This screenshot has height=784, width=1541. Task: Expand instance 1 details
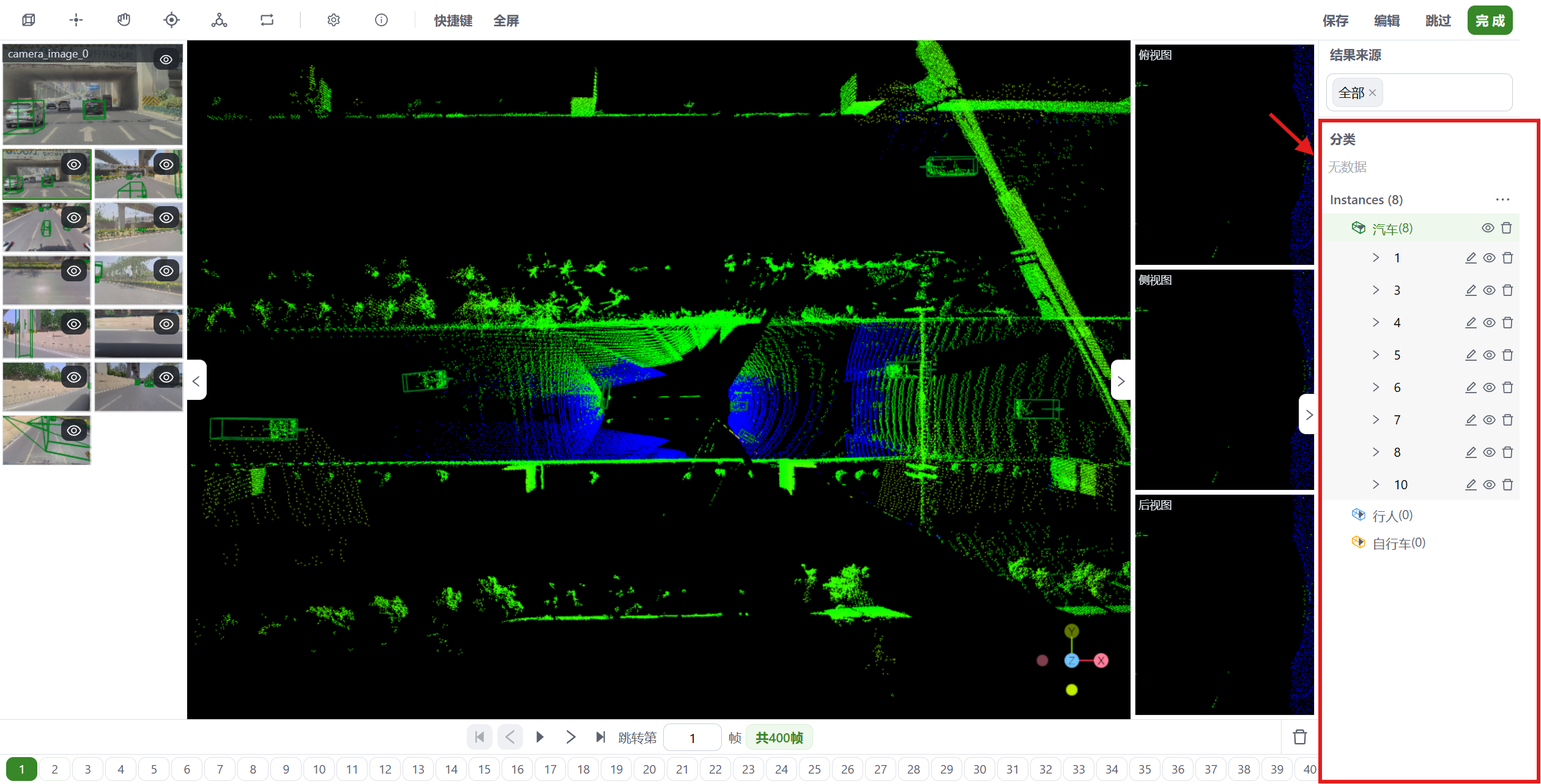[1376, 258]
